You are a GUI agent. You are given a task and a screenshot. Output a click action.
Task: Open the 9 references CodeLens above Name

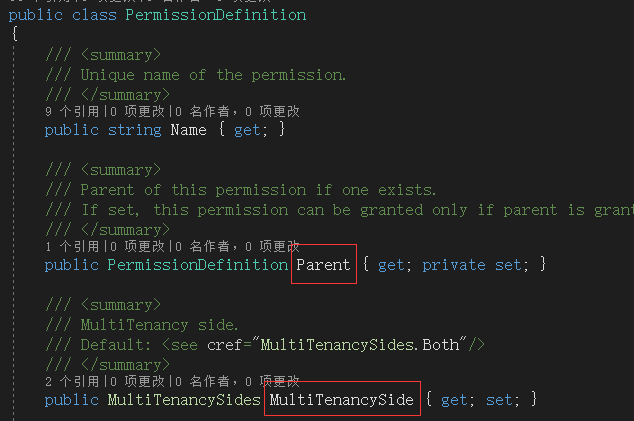coord(72,111)
